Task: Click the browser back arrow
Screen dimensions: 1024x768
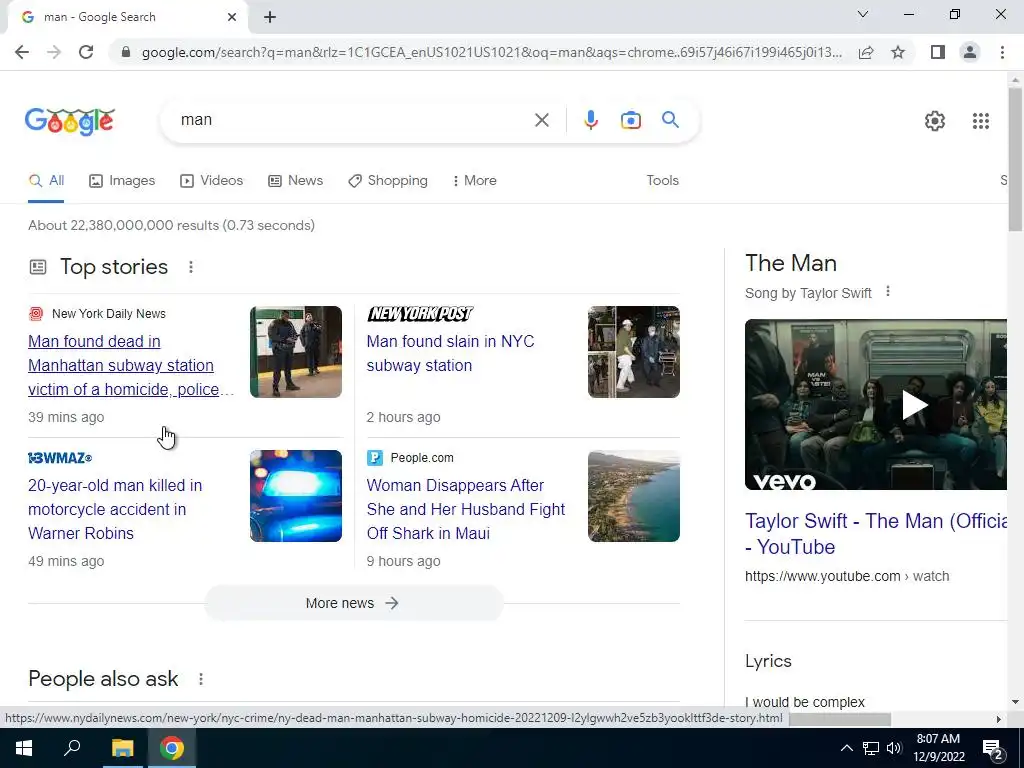Action: coord(22,52)
